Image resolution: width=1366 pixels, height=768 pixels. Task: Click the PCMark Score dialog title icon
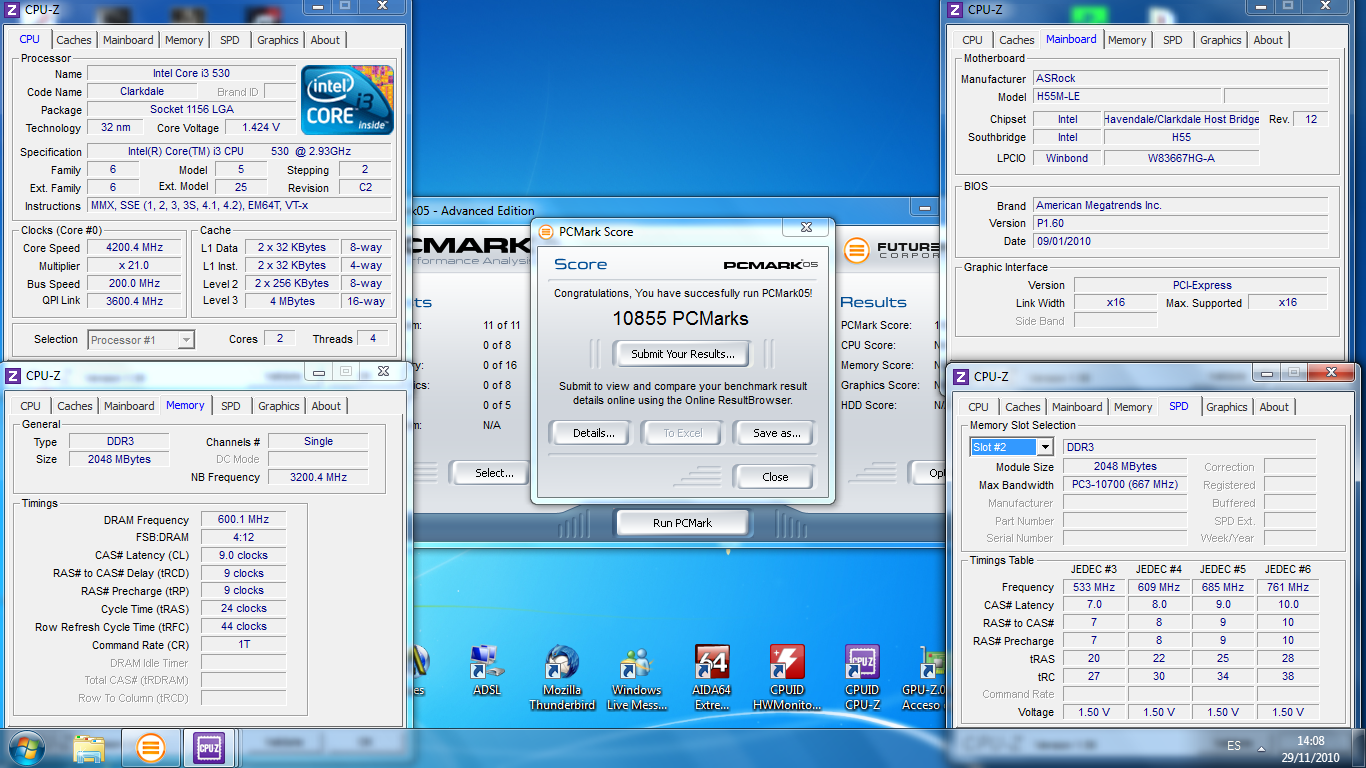point(546,231)
